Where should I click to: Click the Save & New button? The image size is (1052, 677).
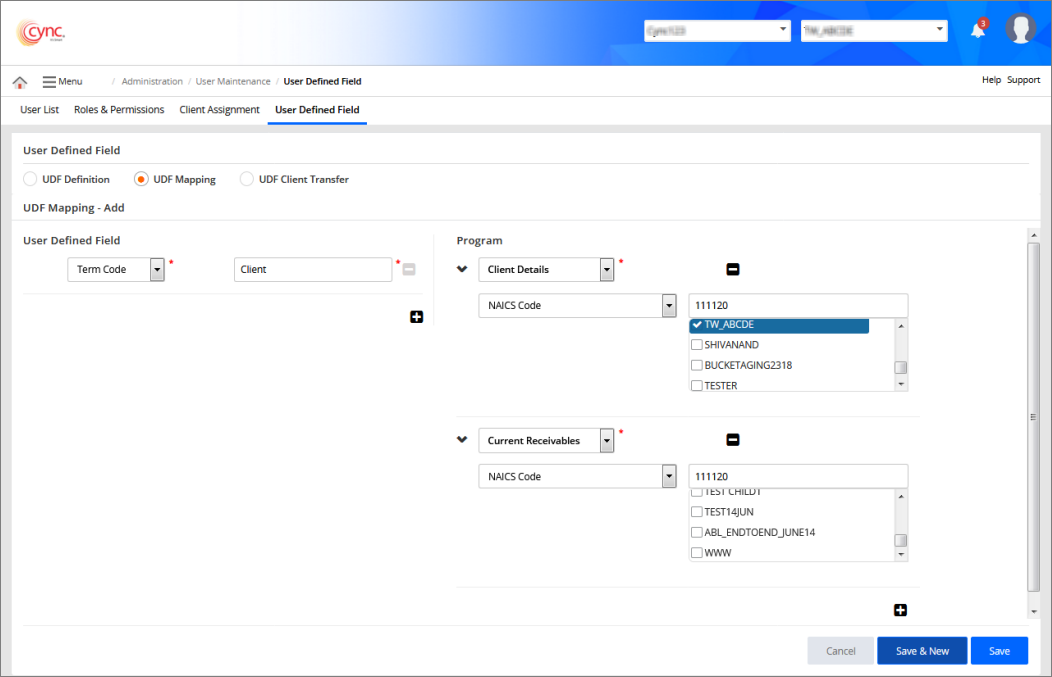(x=921, y=651)
